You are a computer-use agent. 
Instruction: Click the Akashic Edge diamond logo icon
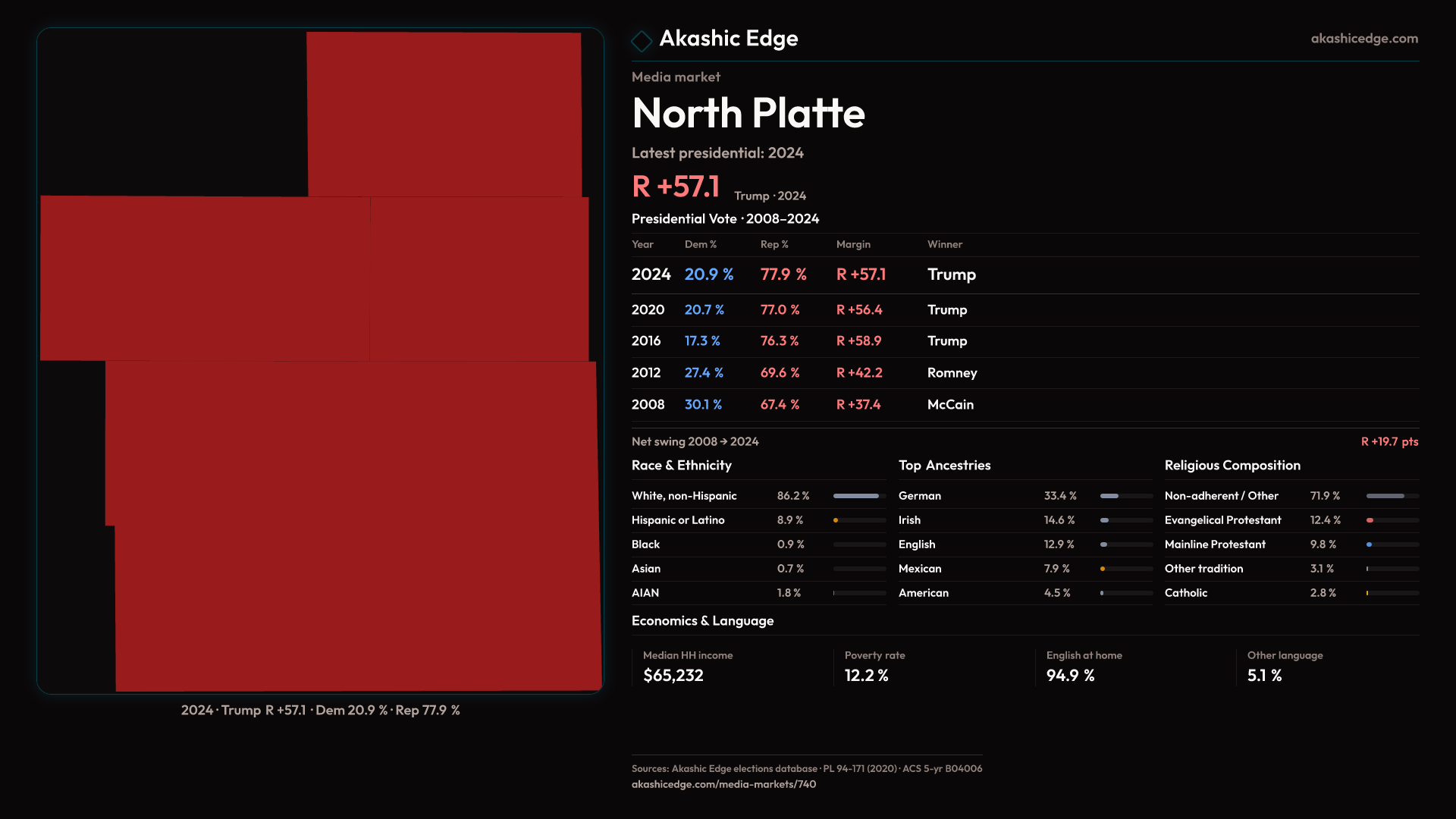642,41
